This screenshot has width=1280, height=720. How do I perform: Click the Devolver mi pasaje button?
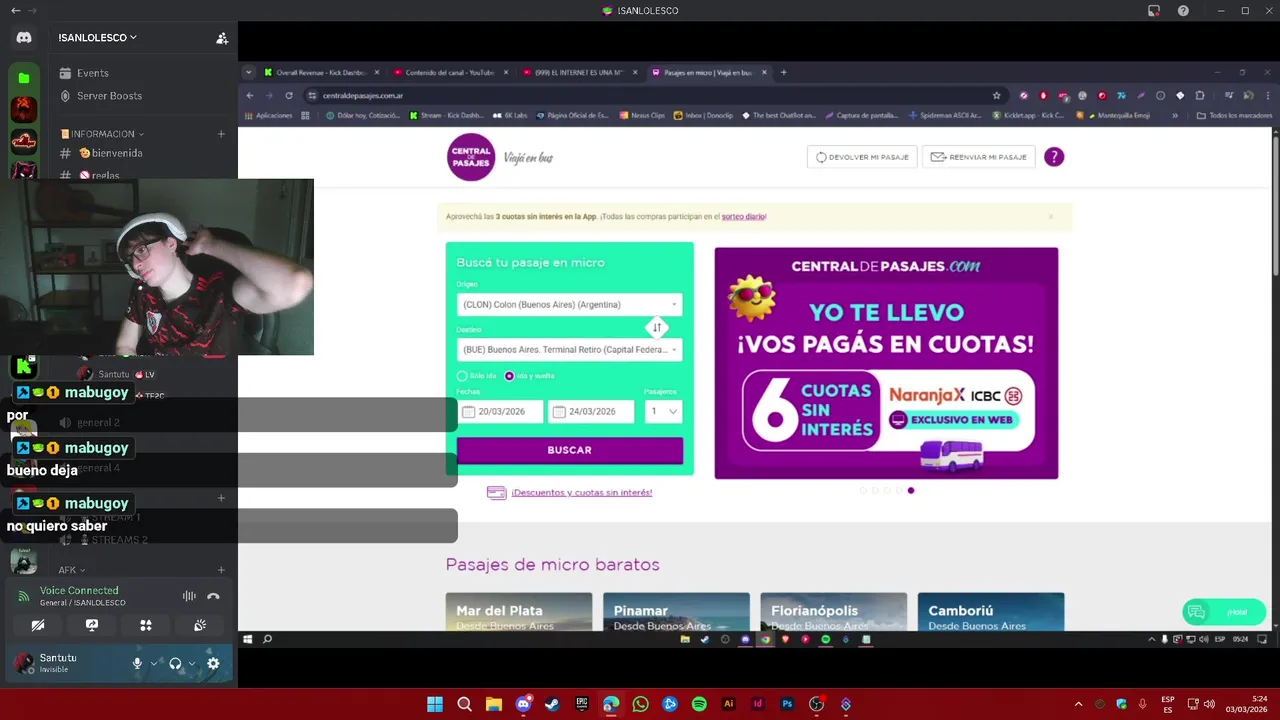point(862,157)
